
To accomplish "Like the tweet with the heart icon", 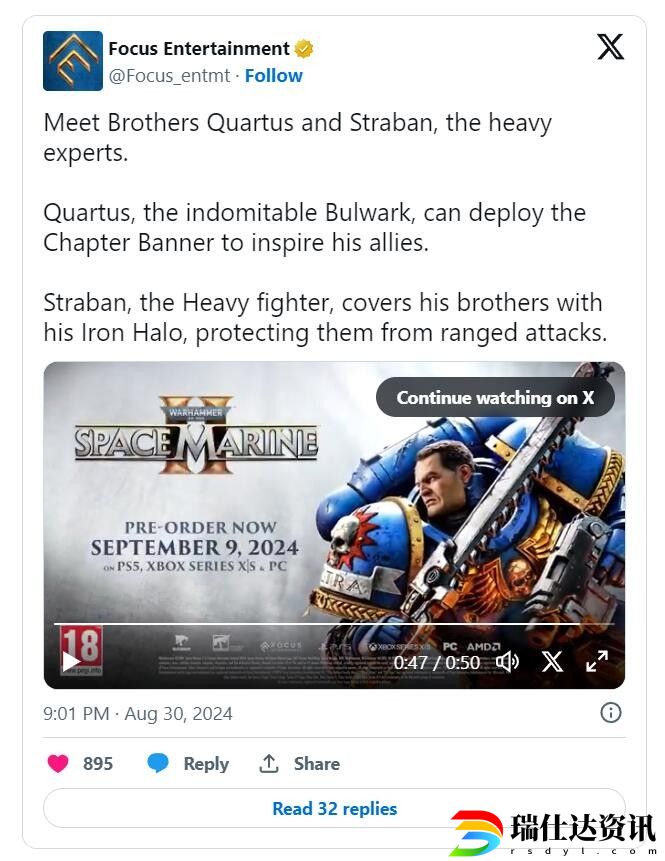I will click(58, 763).
